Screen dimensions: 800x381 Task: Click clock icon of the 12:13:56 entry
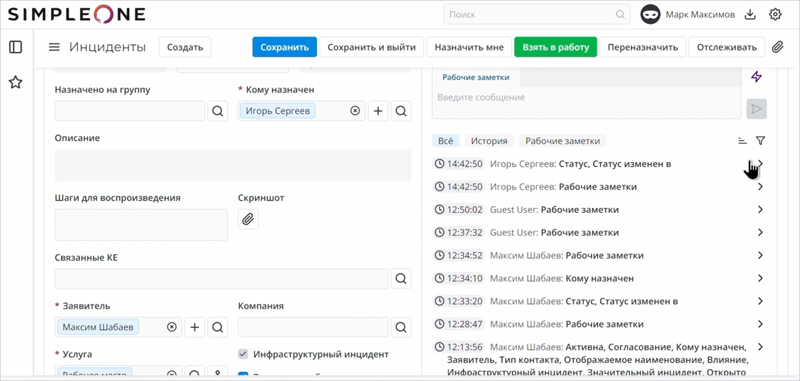click(439, 347)
